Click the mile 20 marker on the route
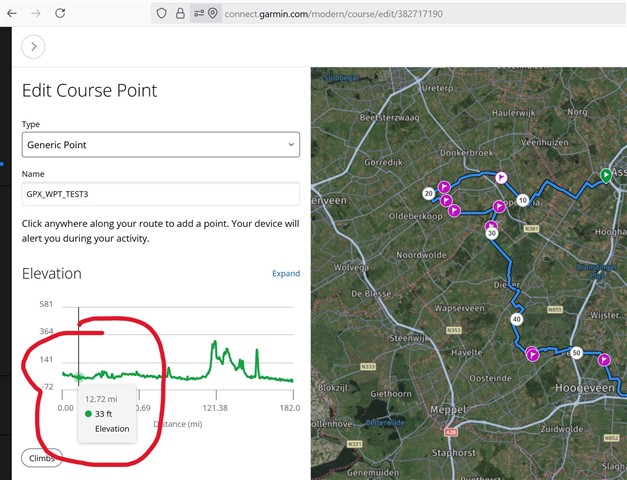 click(x=429, y=194)
